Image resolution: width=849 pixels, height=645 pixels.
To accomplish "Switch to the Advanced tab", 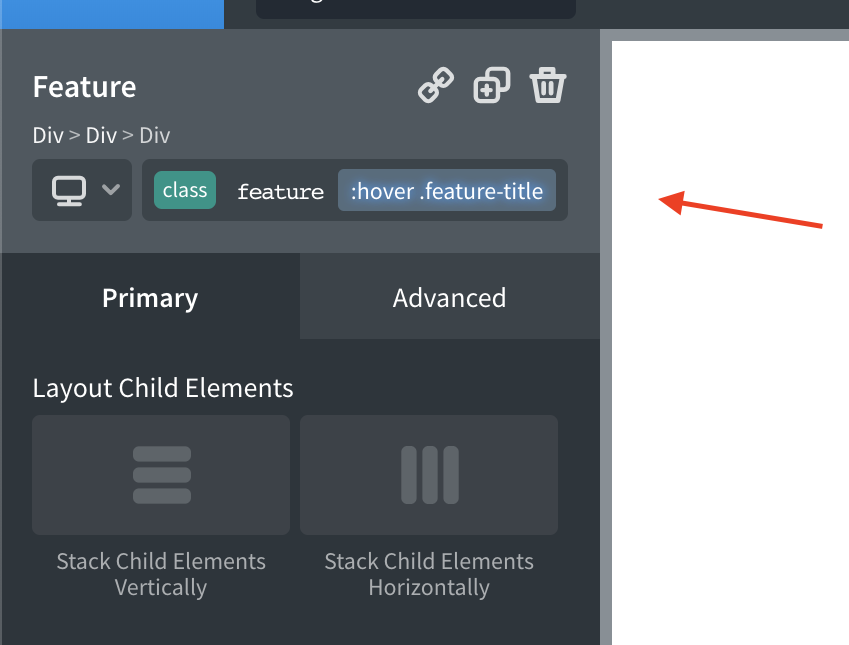I will tap(449, 297).
